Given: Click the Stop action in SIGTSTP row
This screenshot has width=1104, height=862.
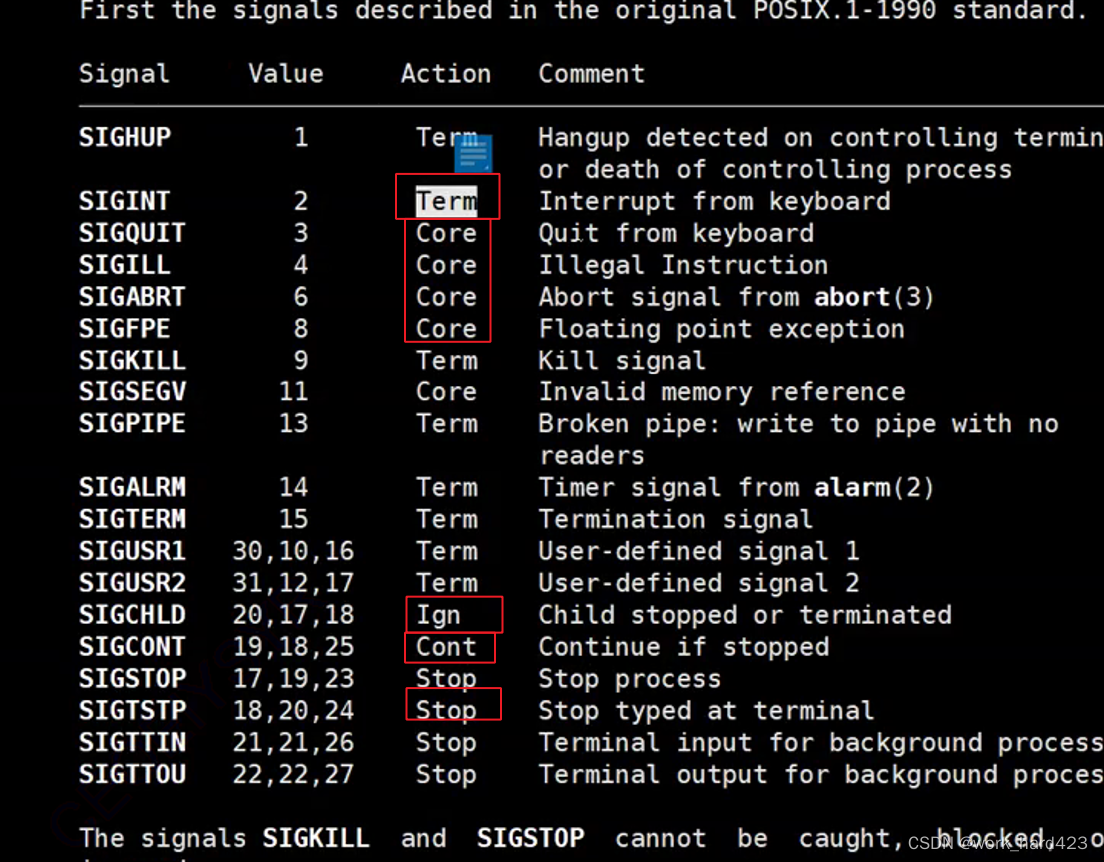Looking at the screenshot, I should pos(446,710).
